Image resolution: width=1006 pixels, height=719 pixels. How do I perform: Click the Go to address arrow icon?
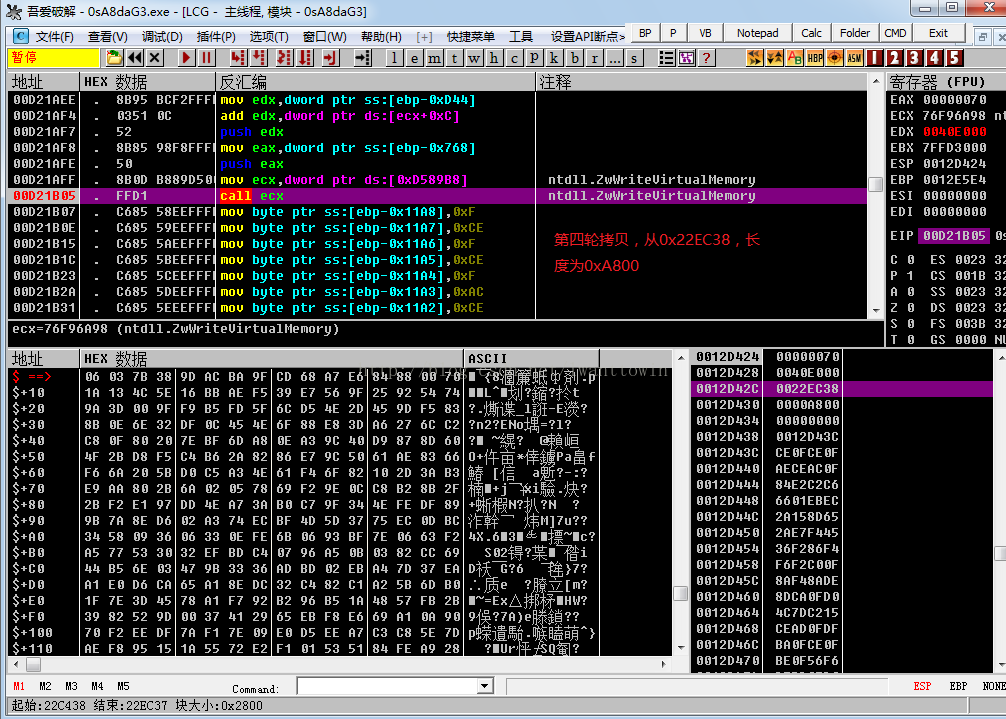[x=362, y=58]
